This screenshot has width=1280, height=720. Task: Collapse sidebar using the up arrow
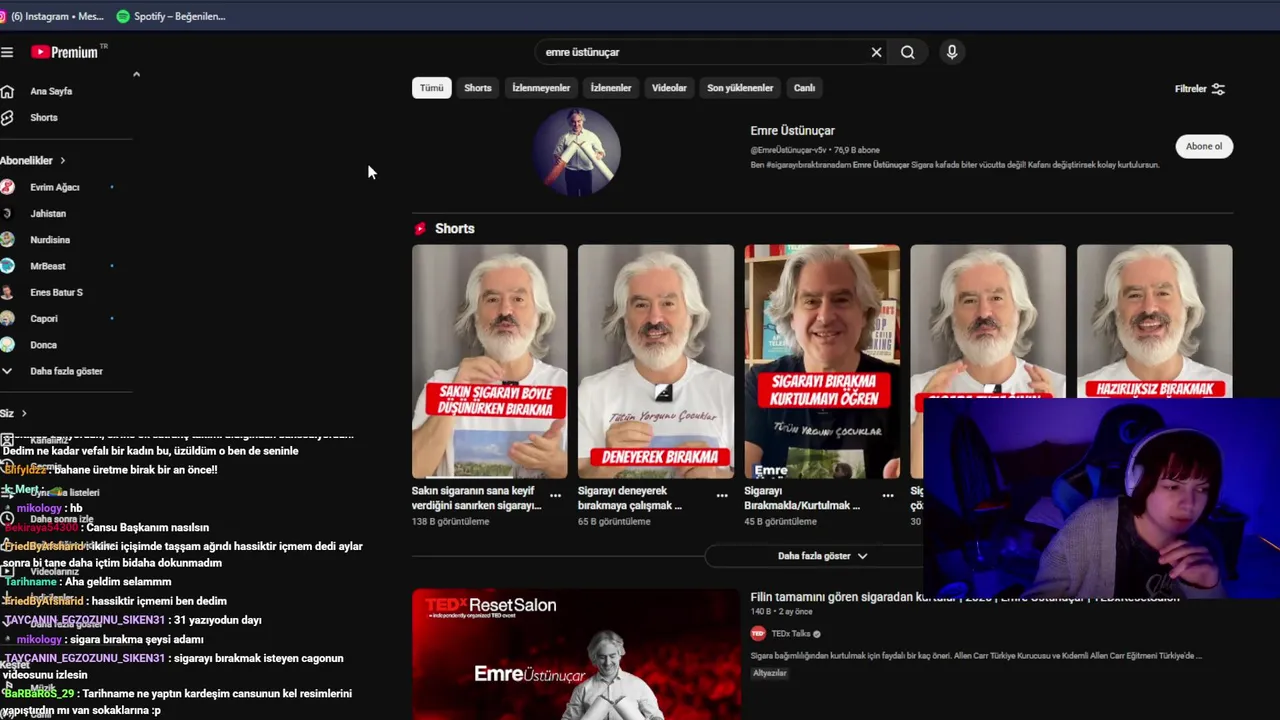tap(136, 74)
